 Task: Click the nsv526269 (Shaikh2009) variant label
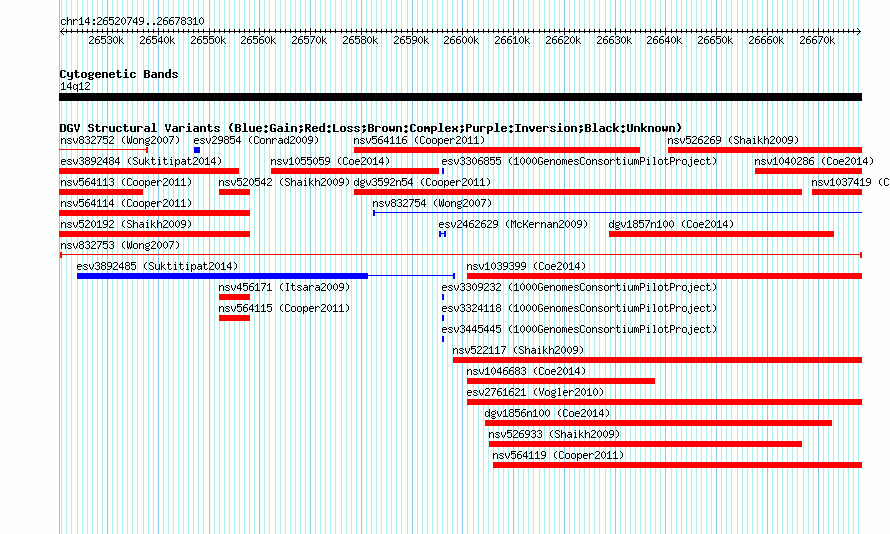coord(733,140)
